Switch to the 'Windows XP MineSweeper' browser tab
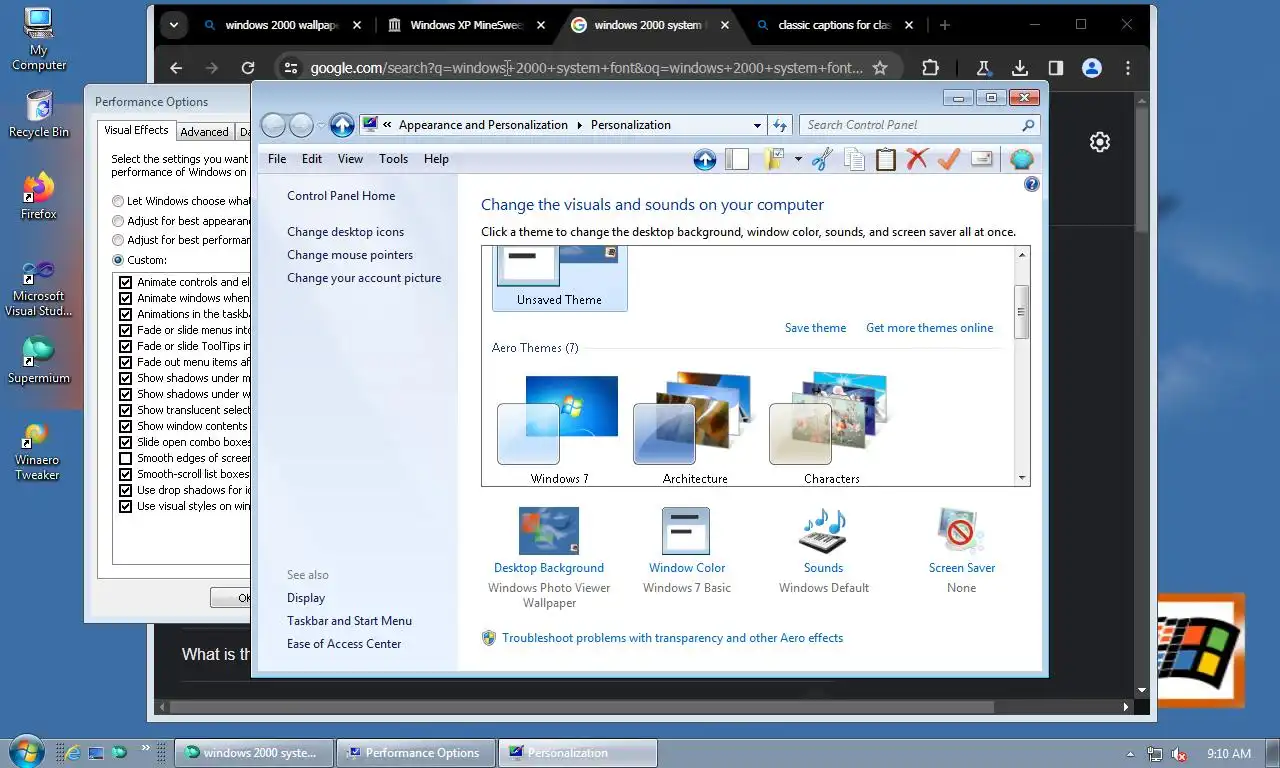Viewport: 1280px width, 768px height. click(x=467, y=26)
